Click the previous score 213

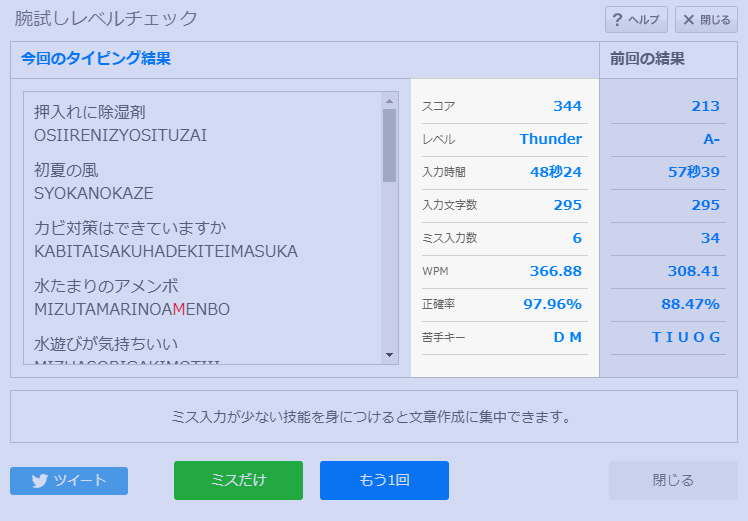point(706,106)
